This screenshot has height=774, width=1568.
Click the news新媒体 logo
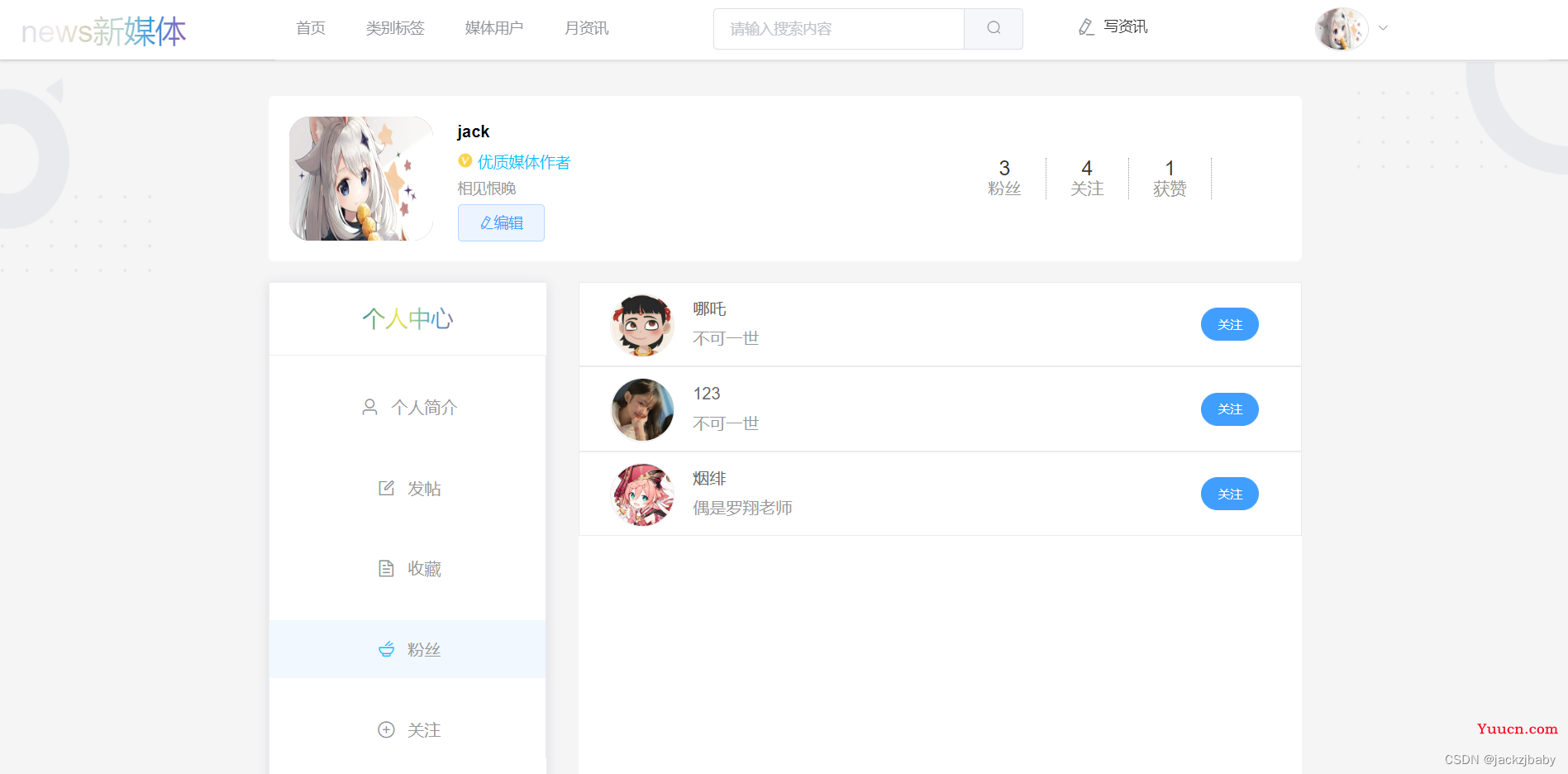coord(103,31)
